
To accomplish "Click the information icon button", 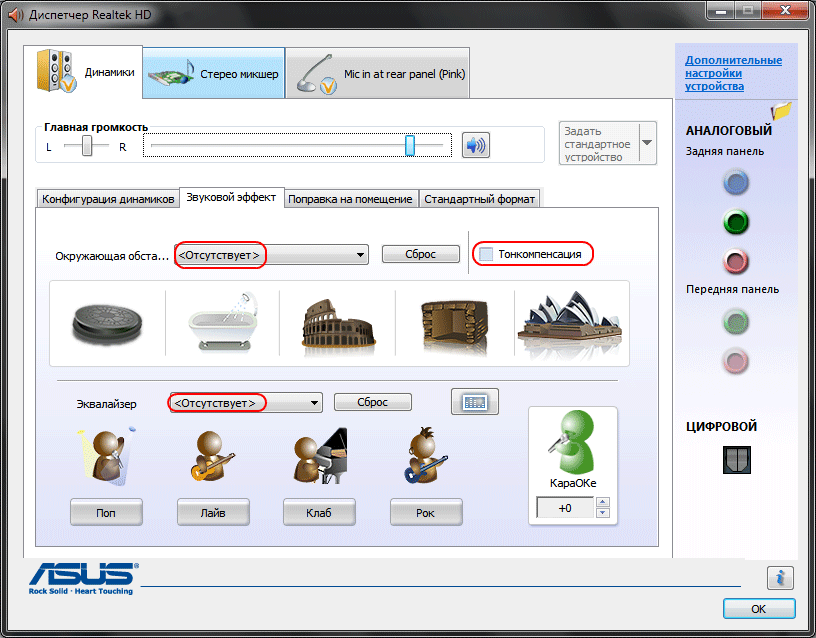I will tap(780, 577).
